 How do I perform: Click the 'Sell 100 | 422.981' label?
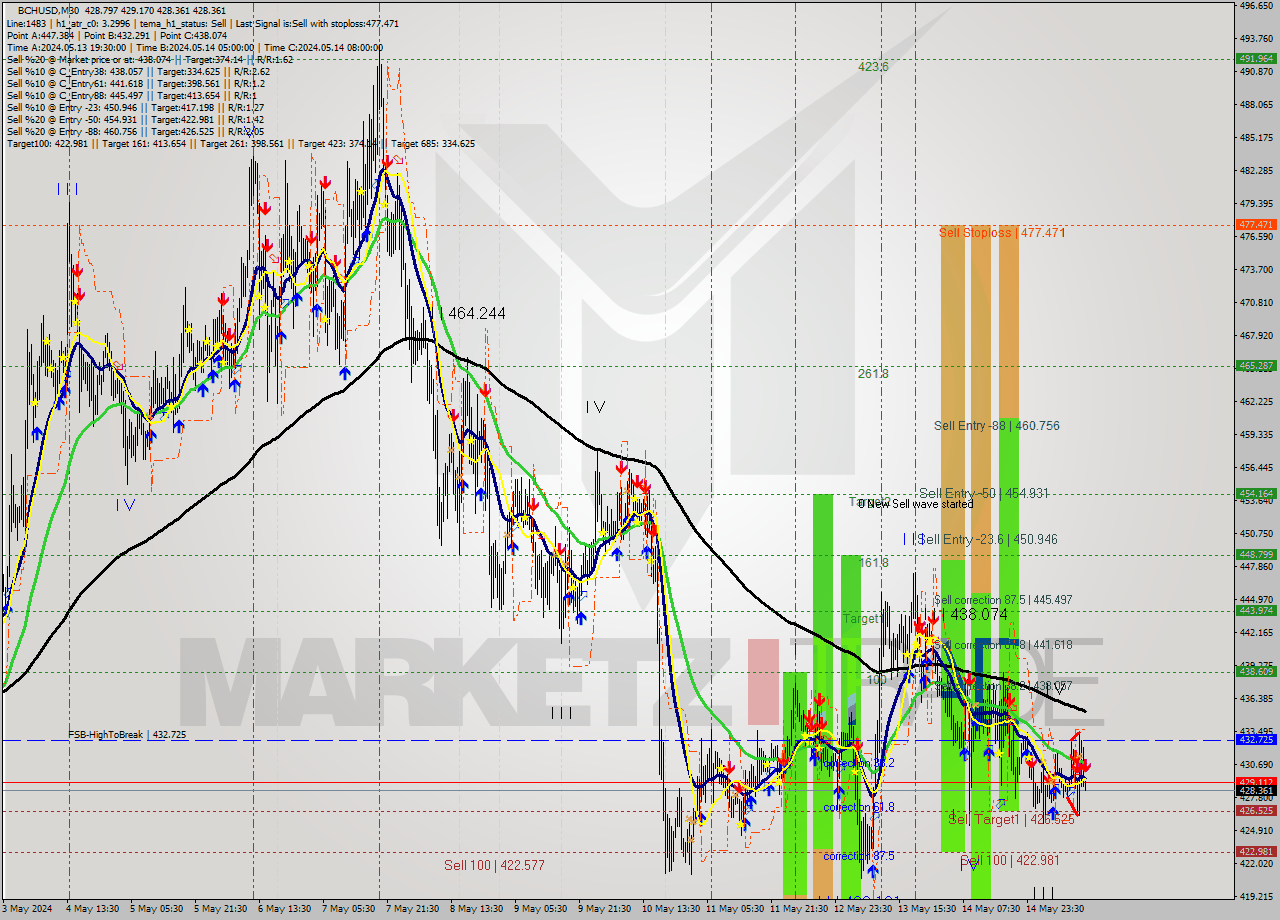1009,861
